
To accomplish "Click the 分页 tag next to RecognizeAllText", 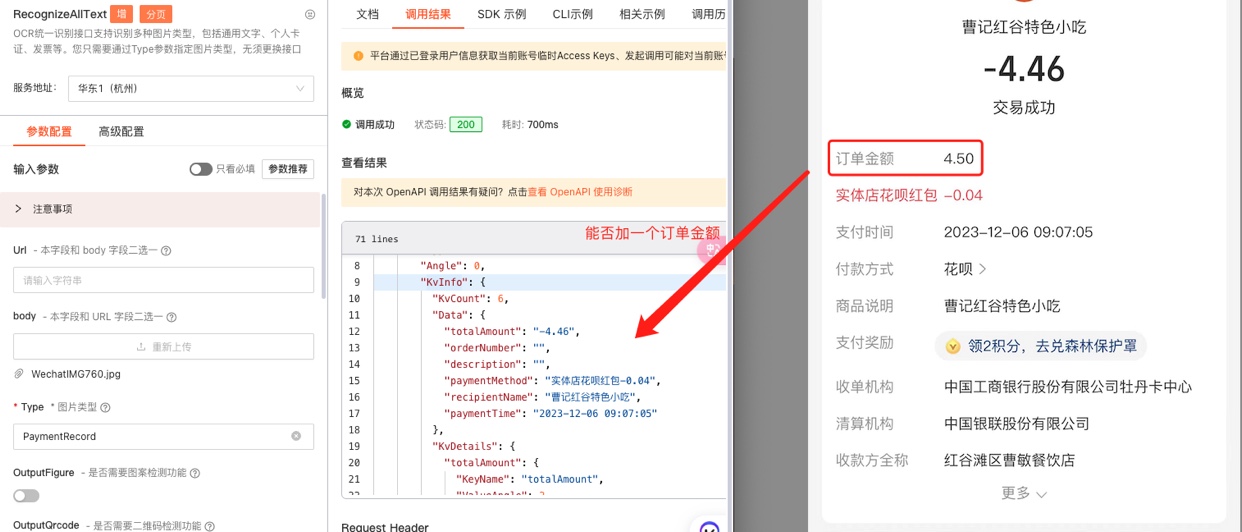I will point(155,14).
